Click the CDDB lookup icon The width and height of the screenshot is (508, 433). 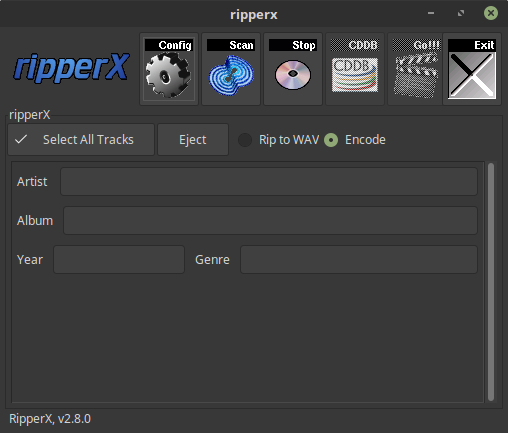[x=355, y=69]
